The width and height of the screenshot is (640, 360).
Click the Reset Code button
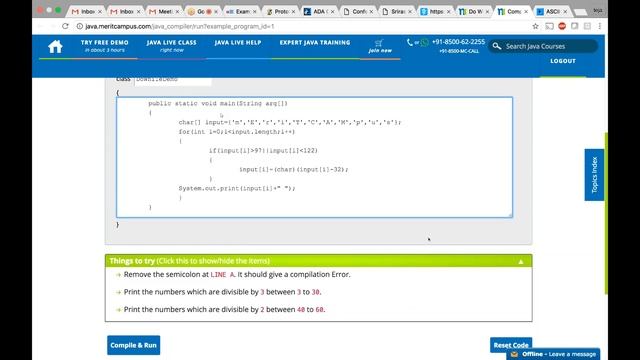pyautogui.click(x=511, y=345)
